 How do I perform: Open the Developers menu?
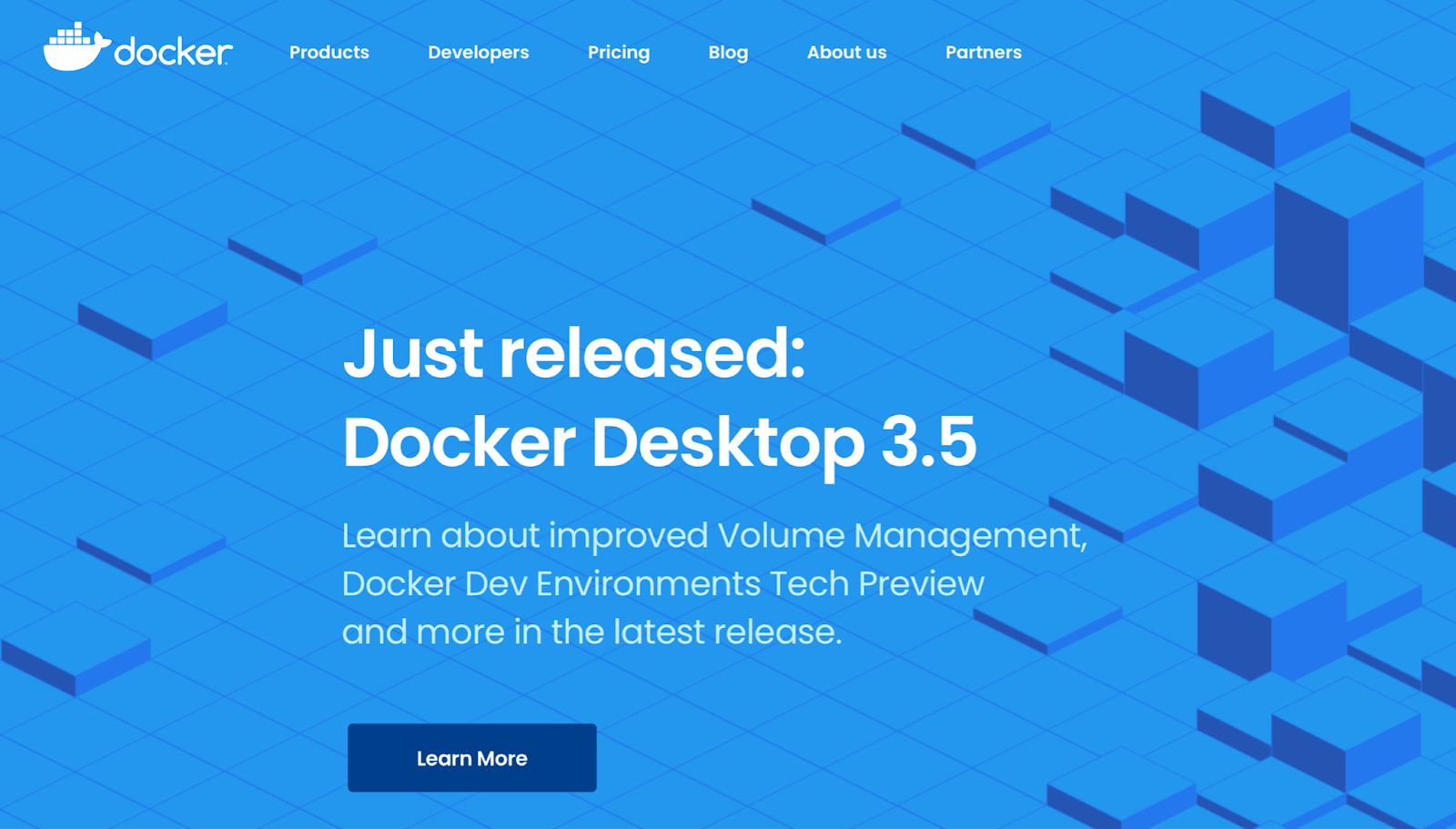[x=479, y=53]
